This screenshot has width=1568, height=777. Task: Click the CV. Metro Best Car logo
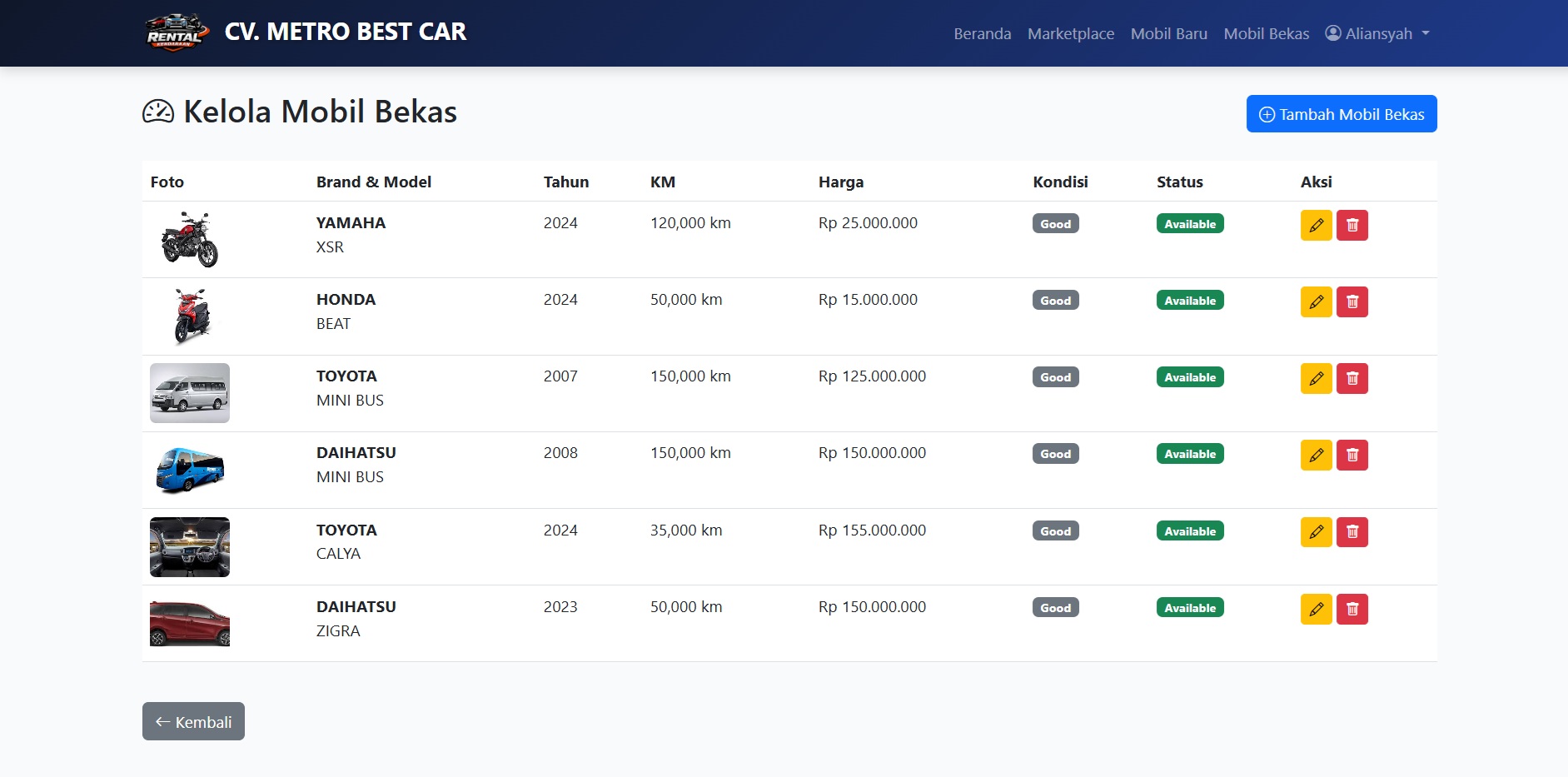(176, 32)
